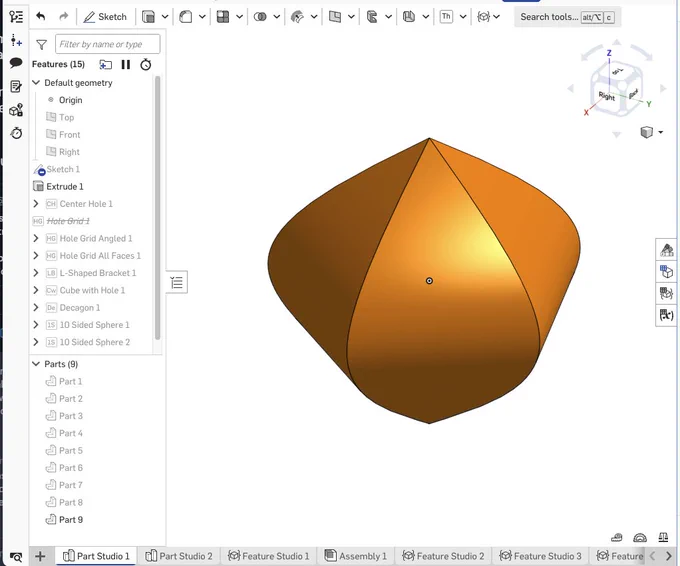Open the notes panel icon in sidebar
The image size is (680, 566).
click(16, 86)
